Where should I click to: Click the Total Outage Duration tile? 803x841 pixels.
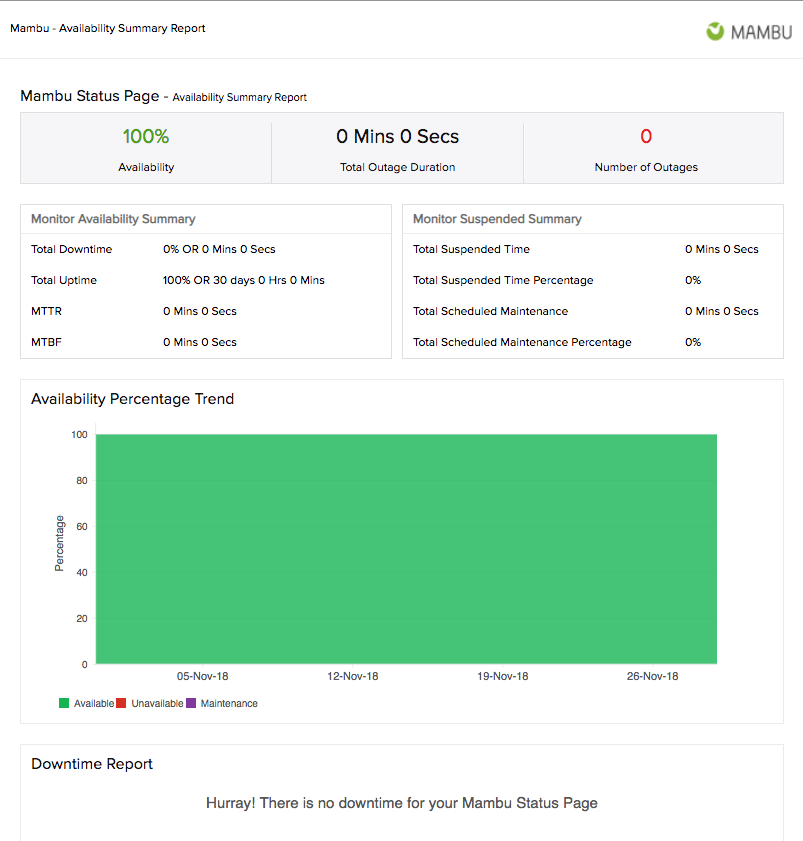396,148
